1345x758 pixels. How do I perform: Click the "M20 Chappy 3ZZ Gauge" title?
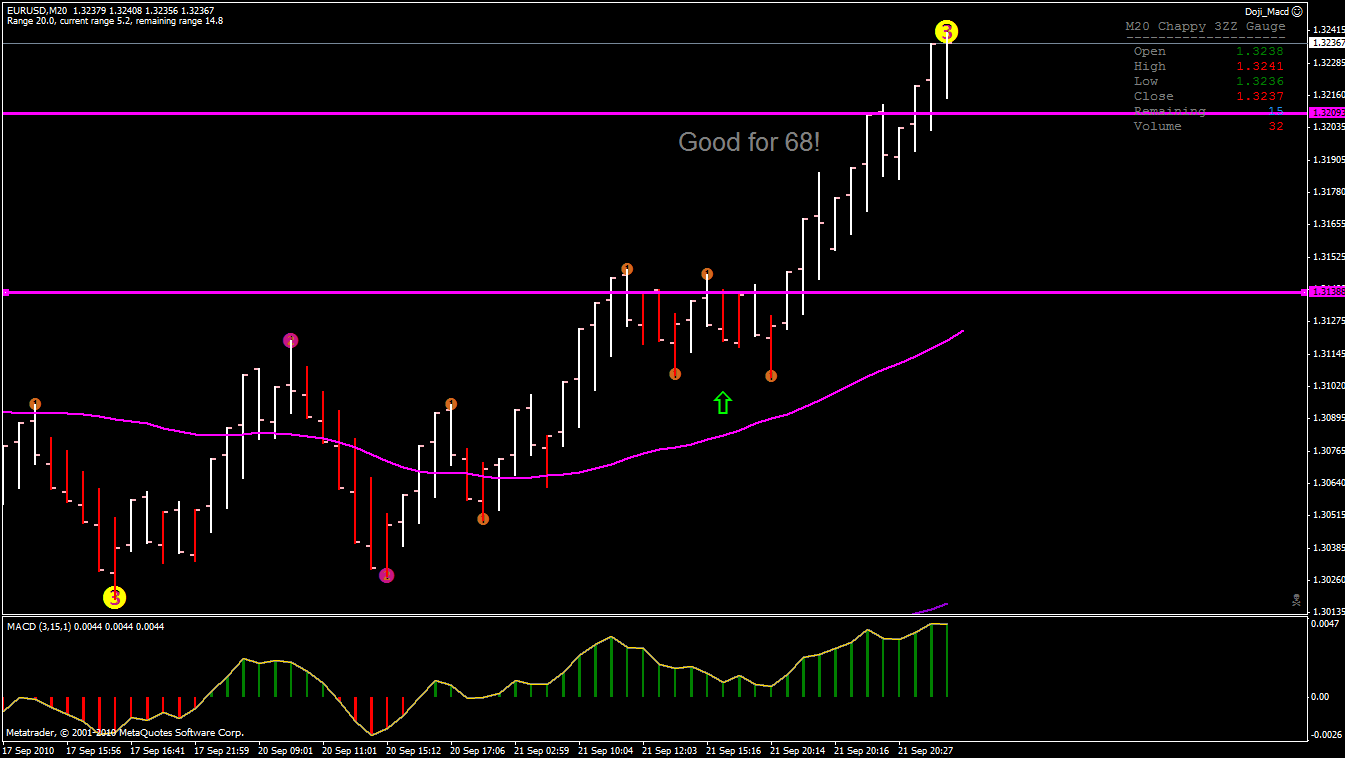(1205, 27)
